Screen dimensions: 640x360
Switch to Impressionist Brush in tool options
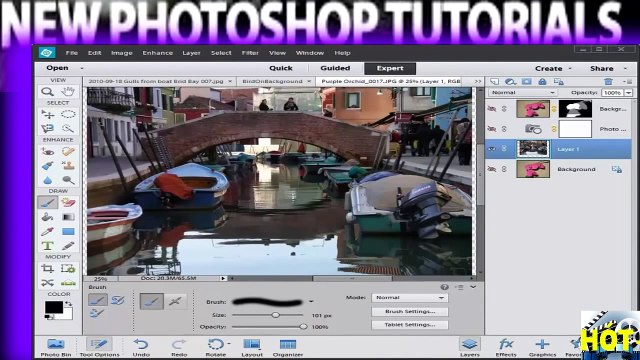(x=118, y=300)
